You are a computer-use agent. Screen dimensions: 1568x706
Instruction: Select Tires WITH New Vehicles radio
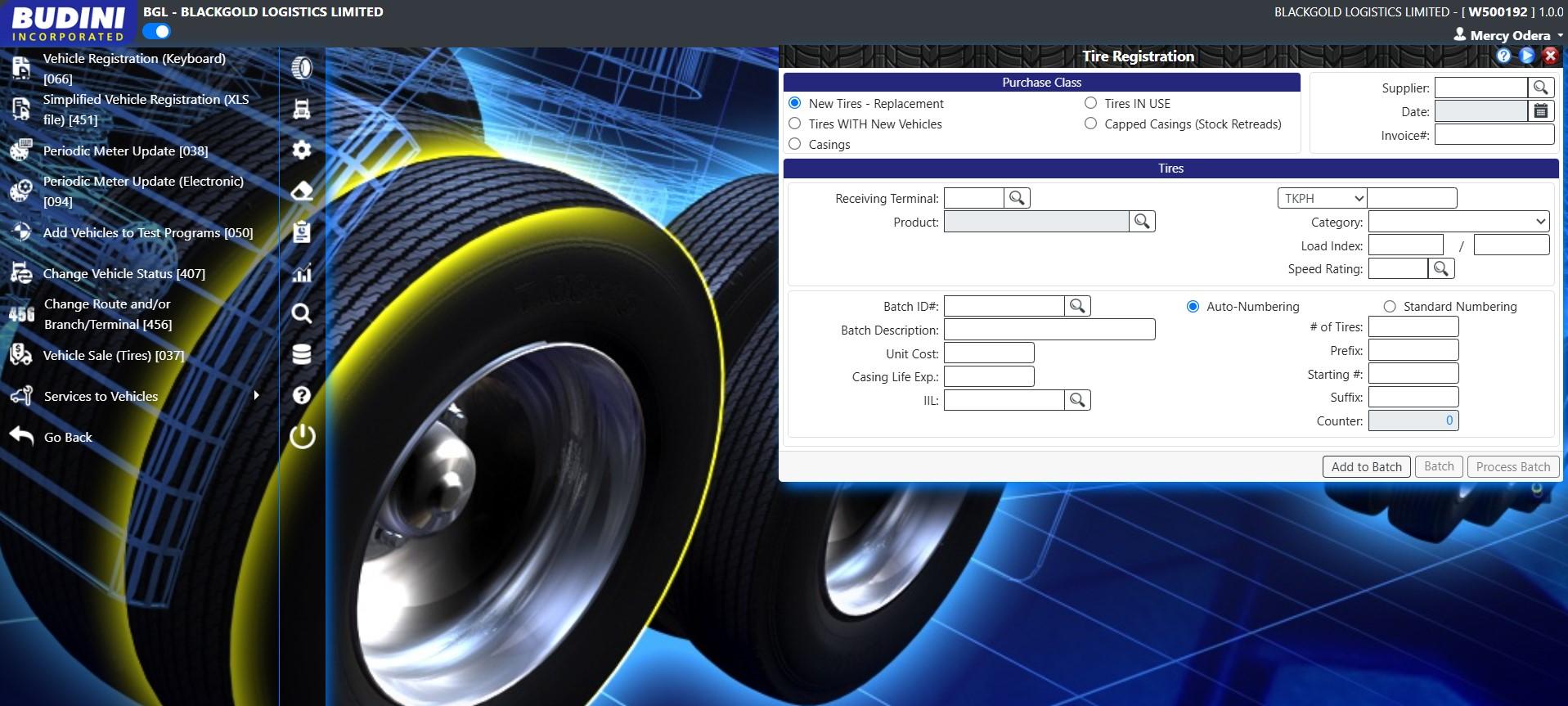794,124
